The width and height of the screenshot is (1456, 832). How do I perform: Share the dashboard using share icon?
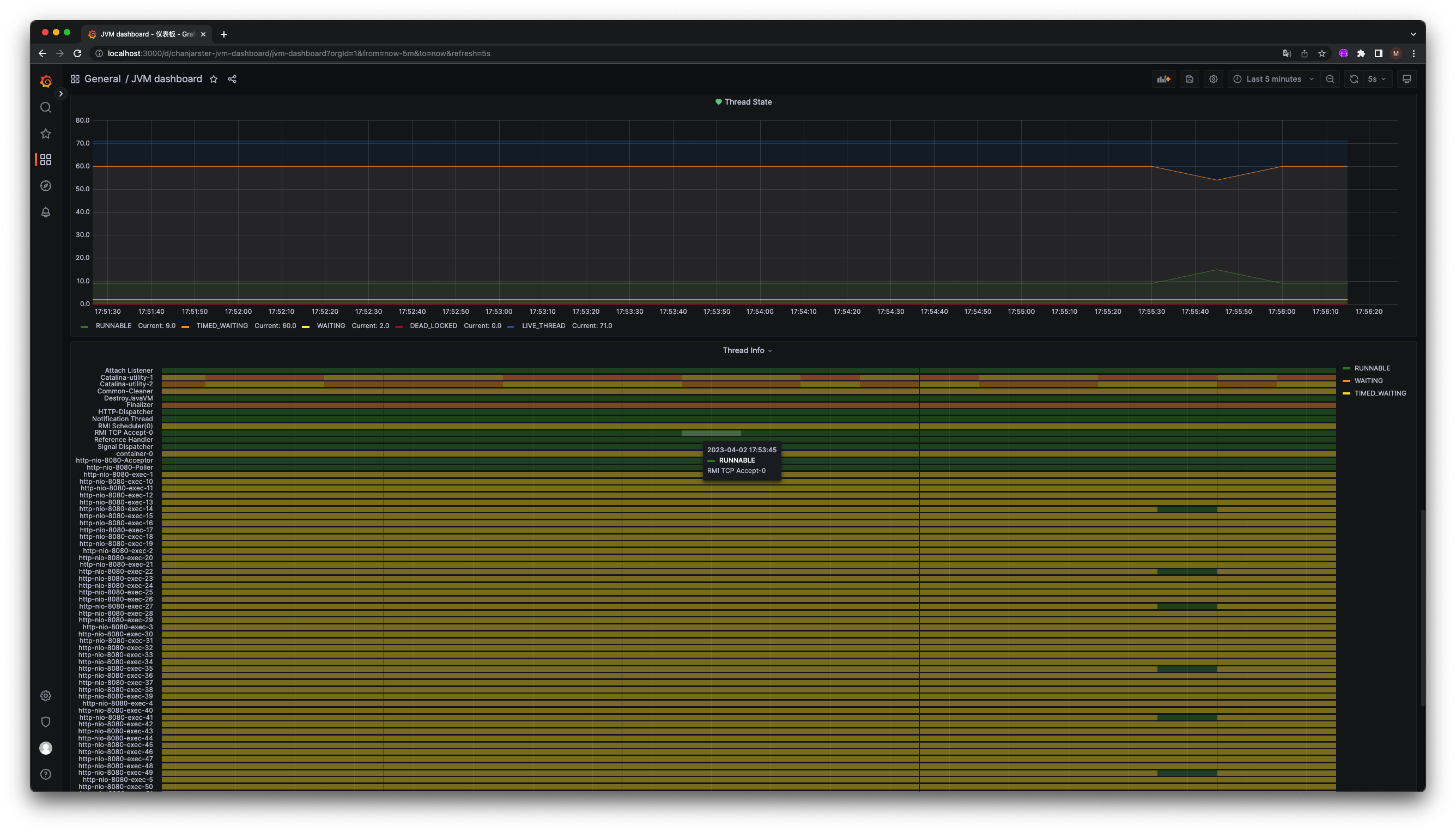(232, 79)
